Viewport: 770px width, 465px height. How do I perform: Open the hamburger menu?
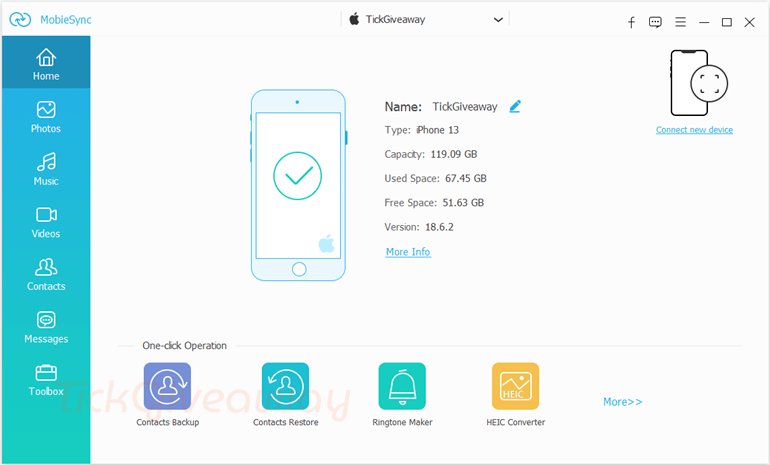click(680, 22)
